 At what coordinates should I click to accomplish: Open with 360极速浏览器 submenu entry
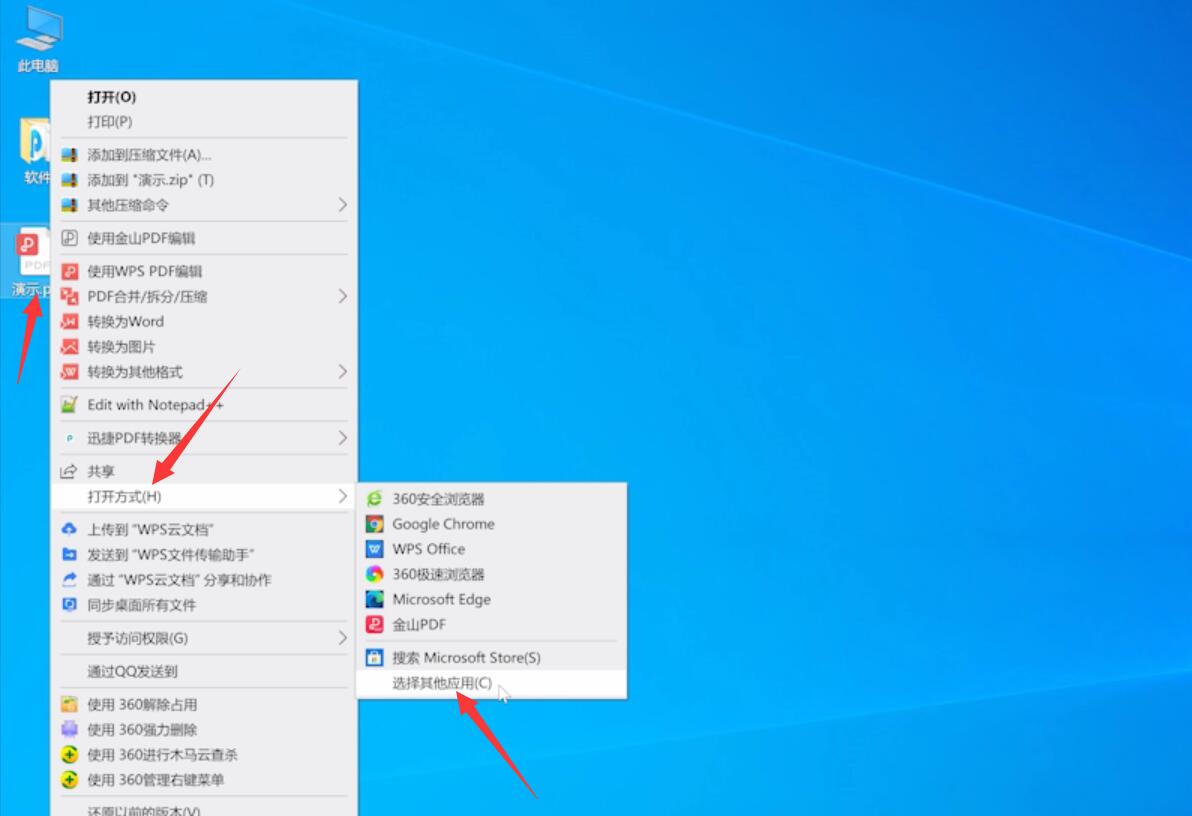point(492,574)
